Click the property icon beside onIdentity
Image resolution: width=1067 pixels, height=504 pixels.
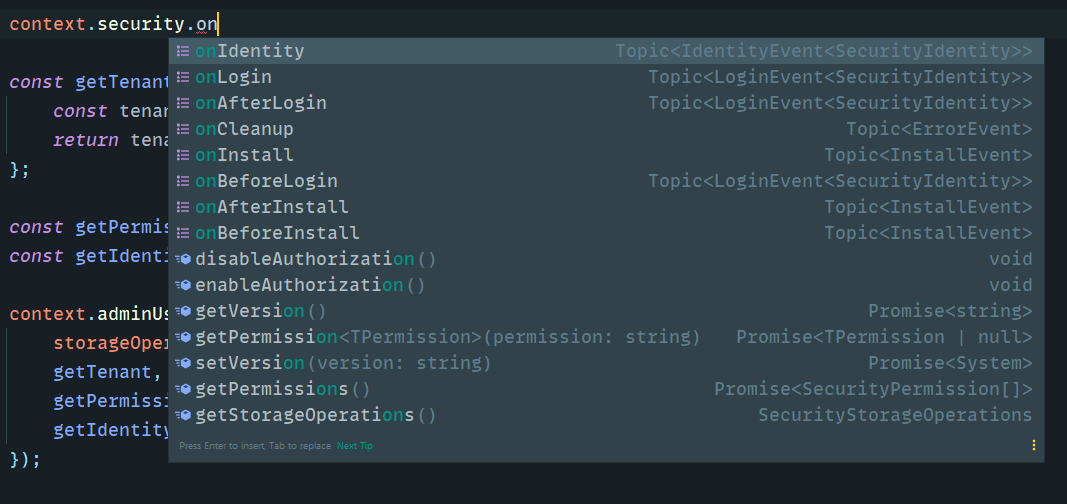tap(183, 51)
